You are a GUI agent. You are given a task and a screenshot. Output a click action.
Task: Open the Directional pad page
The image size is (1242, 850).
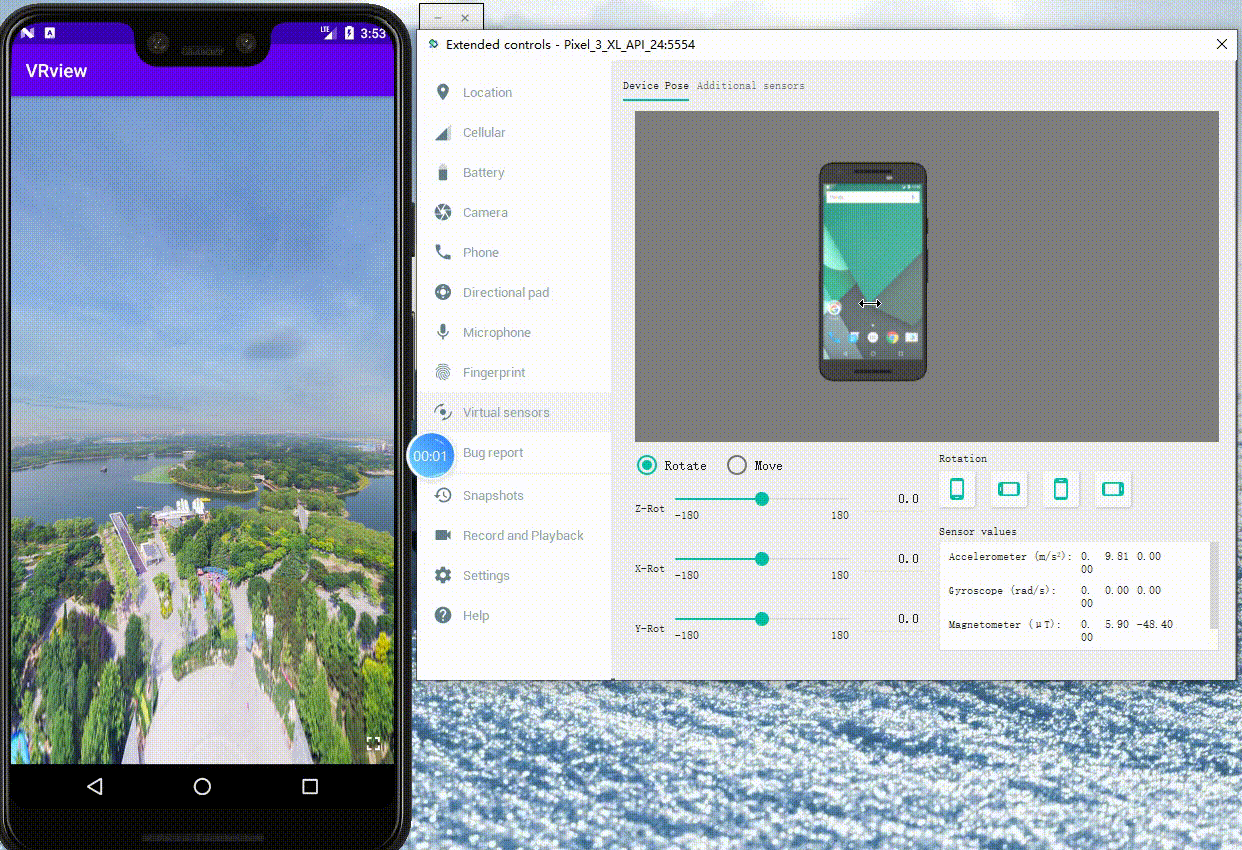click(513, 292)
